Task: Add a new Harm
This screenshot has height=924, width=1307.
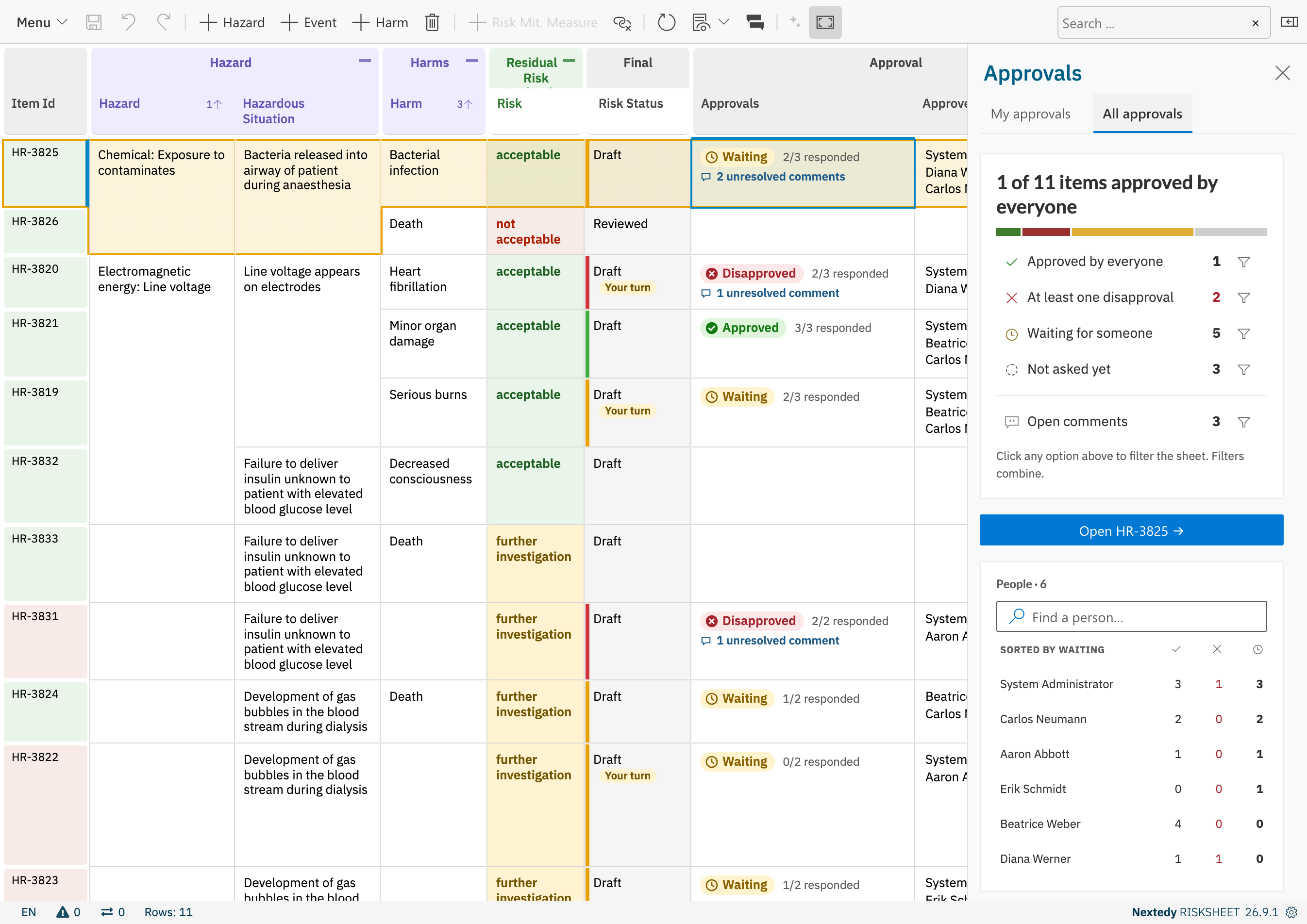Action: 380,23
